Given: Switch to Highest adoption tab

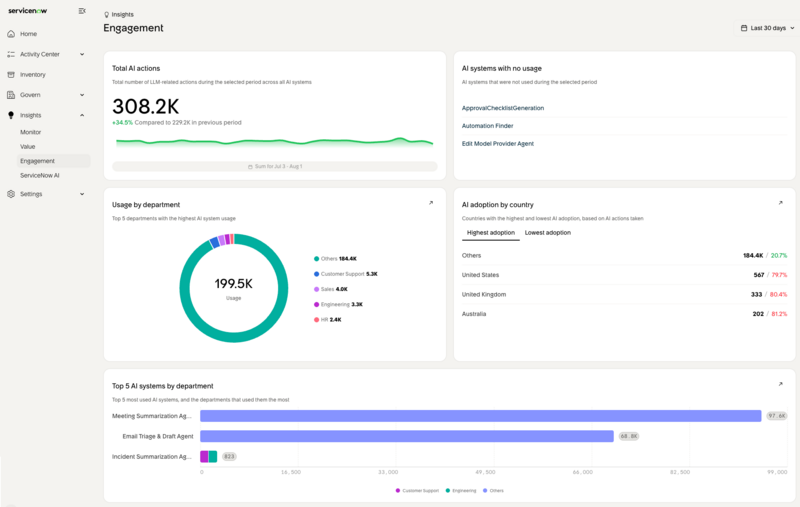Looking at the screenshot, I should click(x=491, y=233).
